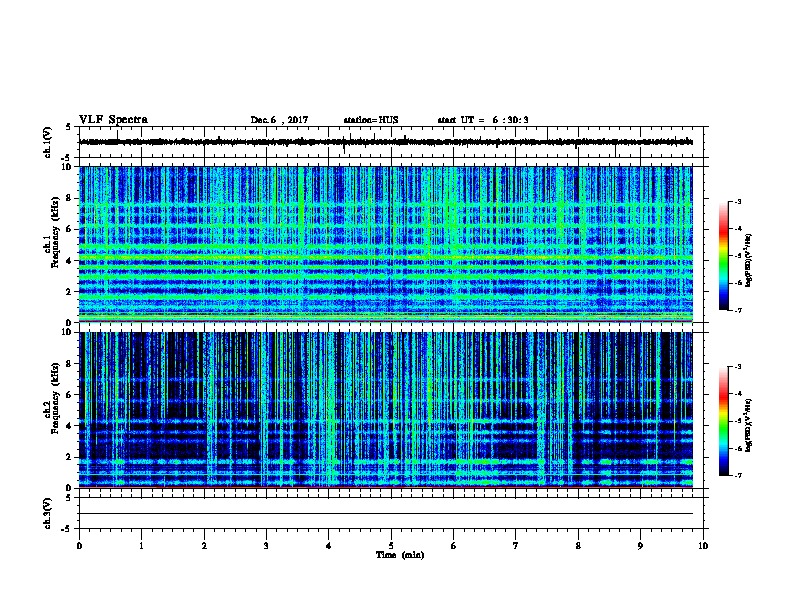Click the "start UT = 6:30:3" header text
Image resolution: width=792 pixels, height=612 pixels.
(483, 120)
